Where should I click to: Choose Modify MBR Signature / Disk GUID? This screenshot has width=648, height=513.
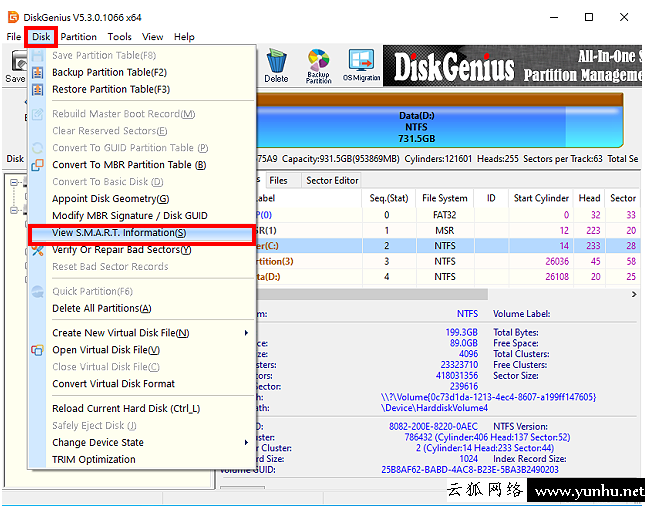pyautogui.click(x=130, y=216)
